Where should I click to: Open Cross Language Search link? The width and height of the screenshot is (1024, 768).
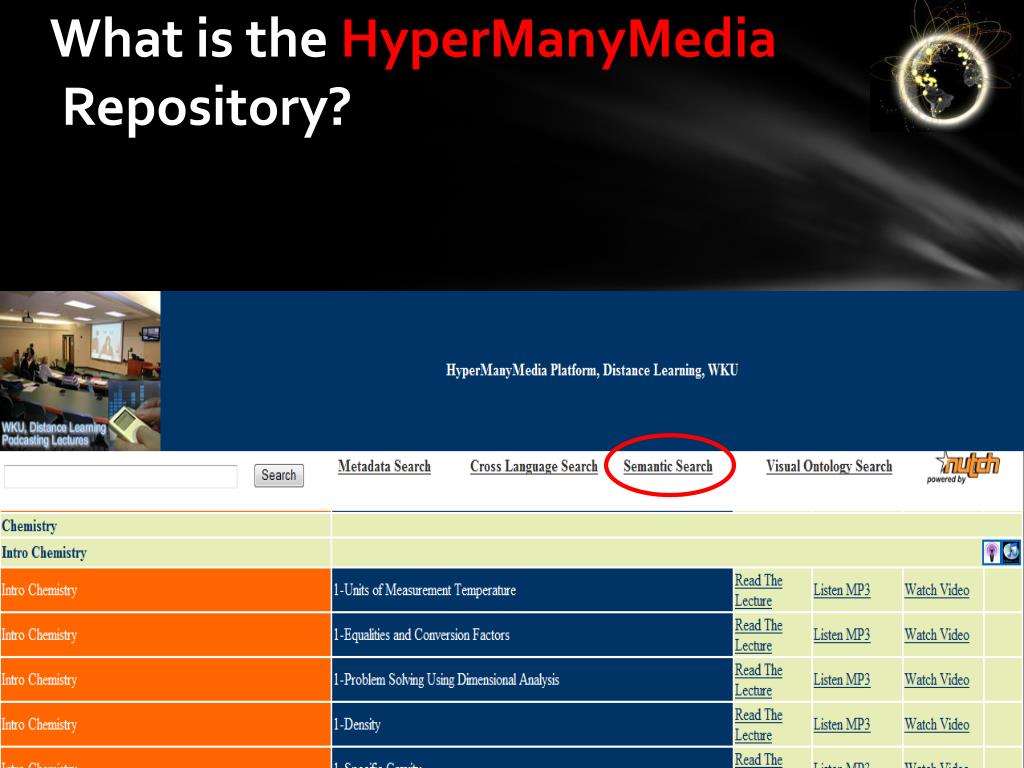point(534,466)
